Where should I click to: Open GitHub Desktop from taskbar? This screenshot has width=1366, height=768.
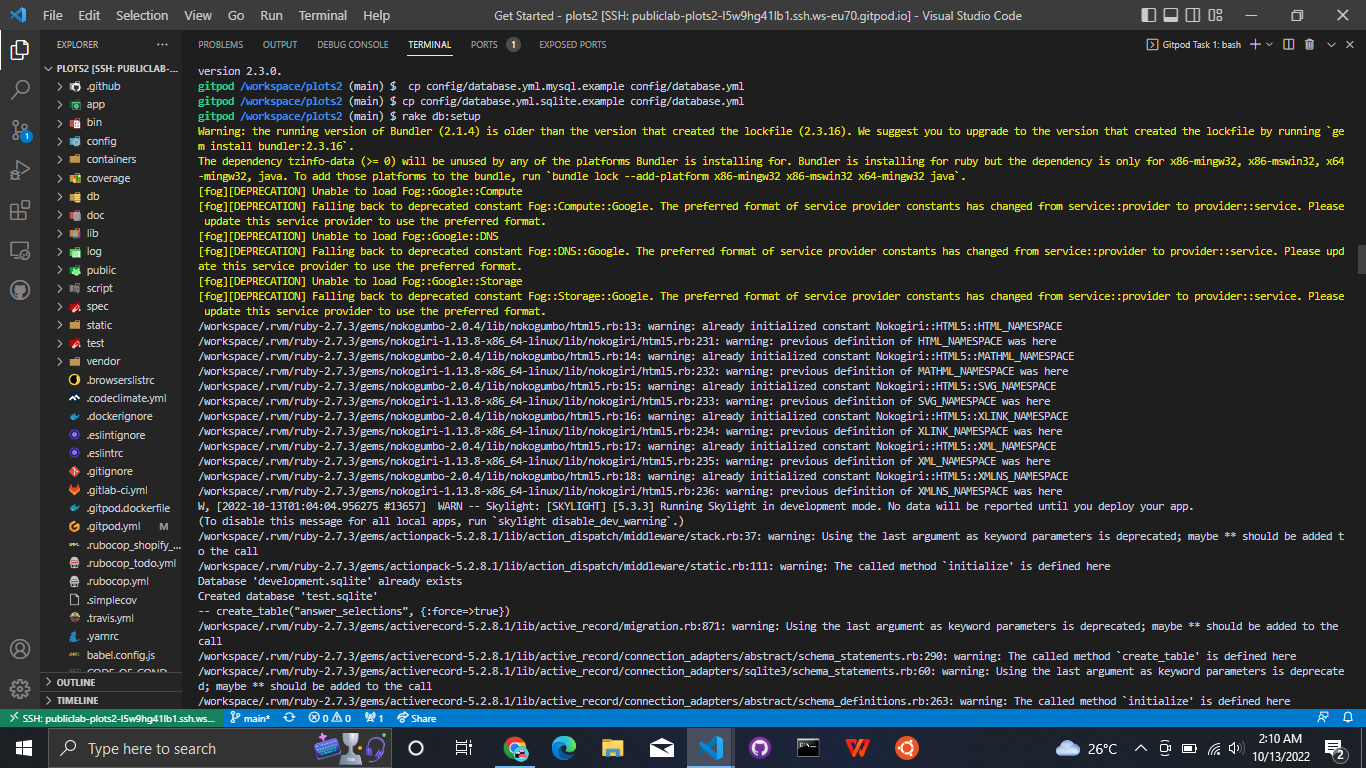coord(760,748)
